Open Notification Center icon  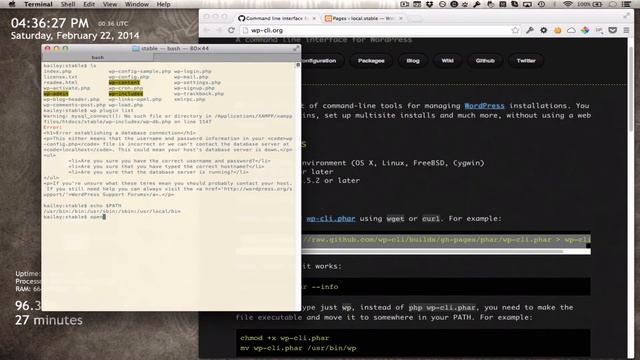pyautogui.click(x=627, y=4)
